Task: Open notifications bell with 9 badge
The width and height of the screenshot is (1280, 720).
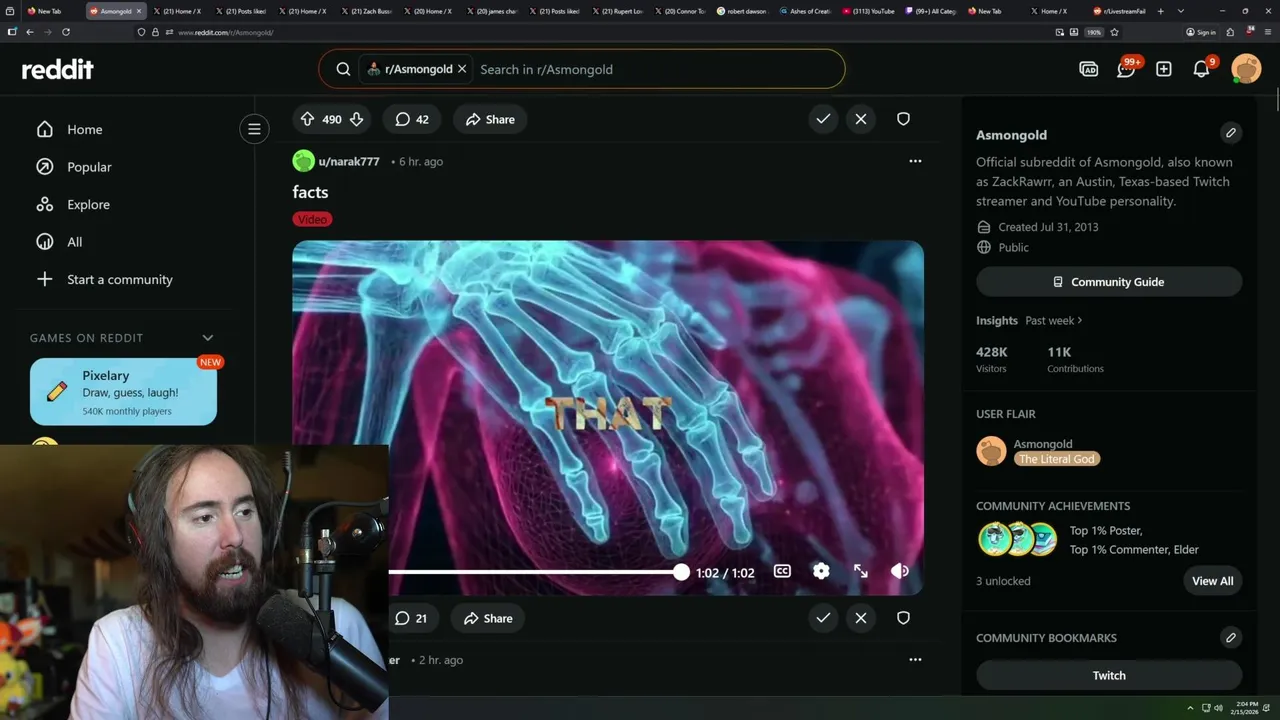Action: pos(1203,68)
